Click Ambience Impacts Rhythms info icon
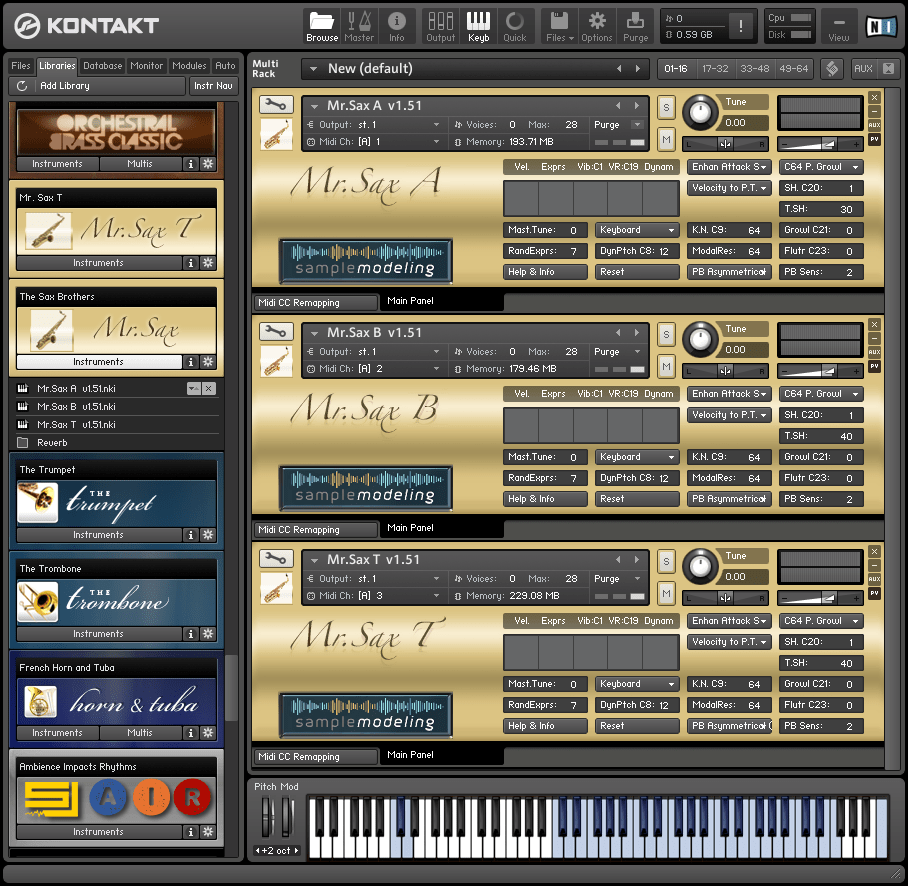Screen dimensions: 908x886 coord(191,832)
